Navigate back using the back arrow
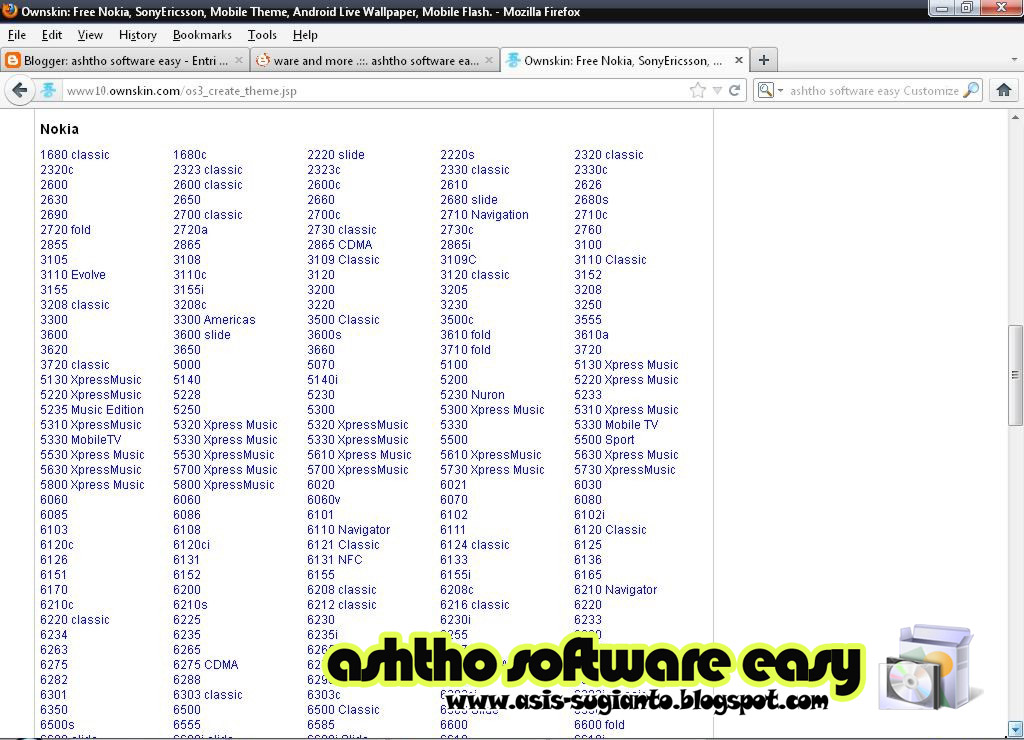This screenshot has height=740, width=1024. click(19, 90)
